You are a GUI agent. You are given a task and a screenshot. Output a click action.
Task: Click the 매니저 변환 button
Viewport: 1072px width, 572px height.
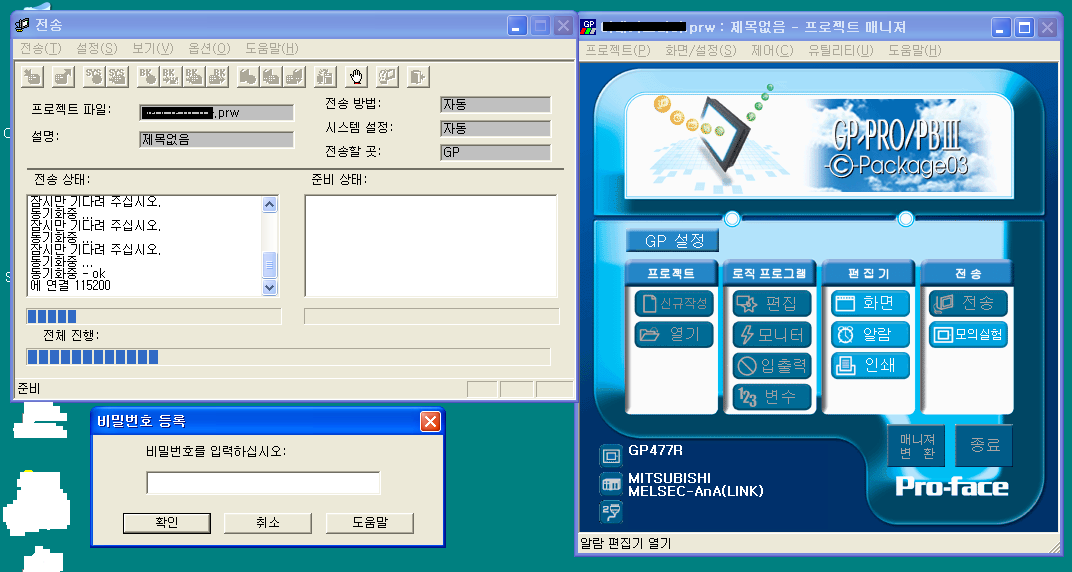click(916, 446)
